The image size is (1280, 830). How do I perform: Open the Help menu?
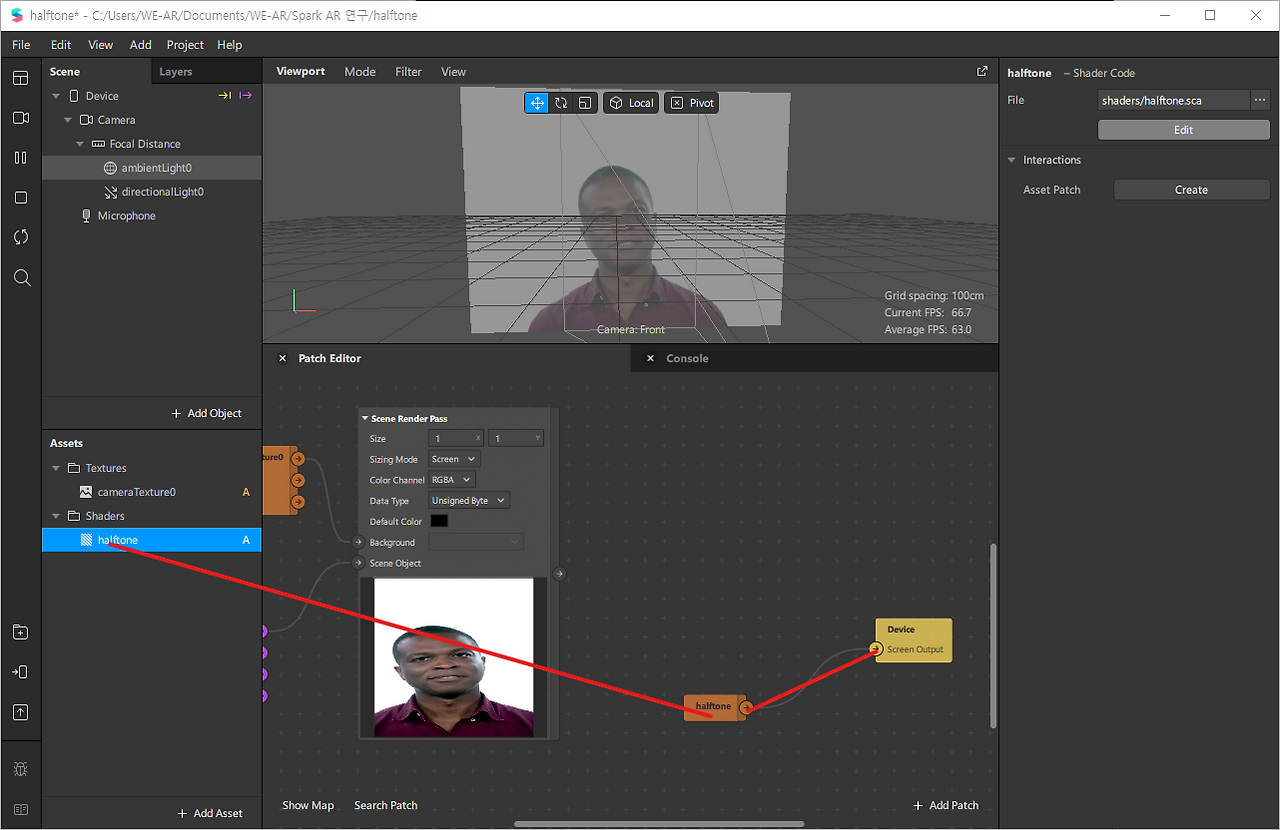[x=230, y=45]
